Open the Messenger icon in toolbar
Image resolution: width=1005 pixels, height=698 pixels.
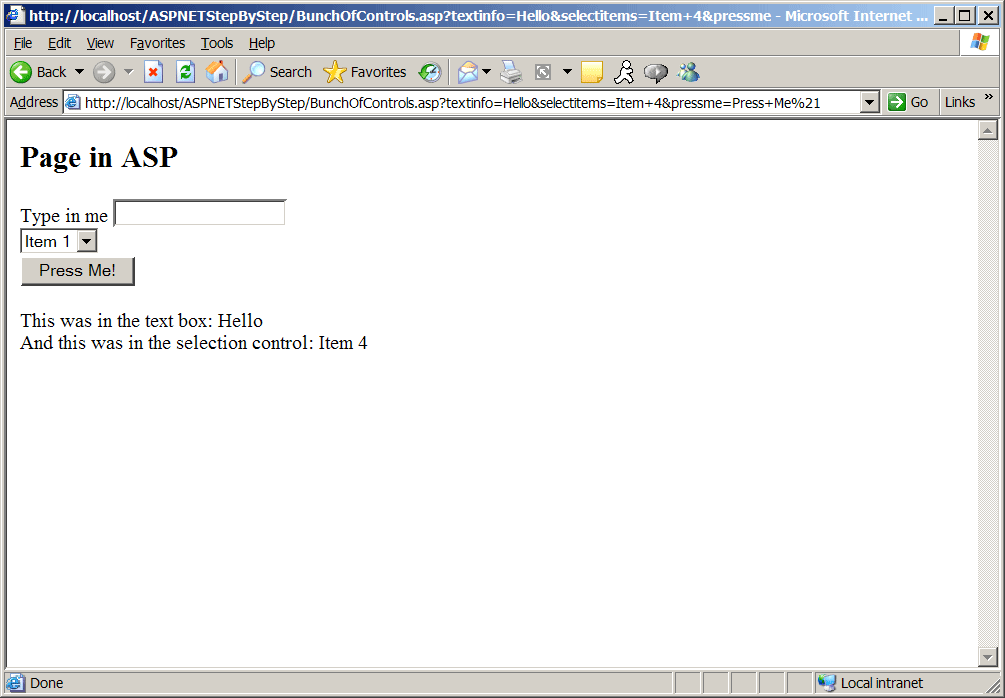click(688, 72)
